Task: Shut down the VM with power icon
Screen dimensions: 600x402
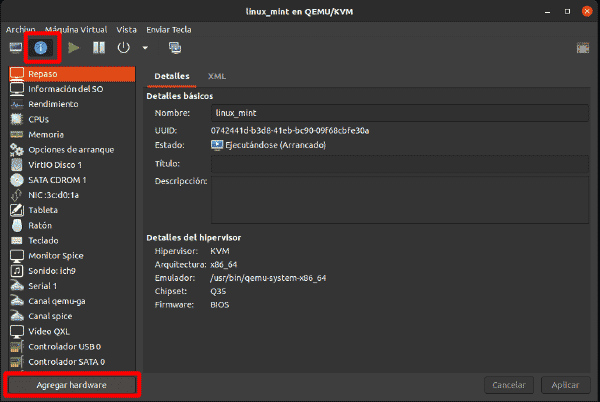Action: coord(124,48)
